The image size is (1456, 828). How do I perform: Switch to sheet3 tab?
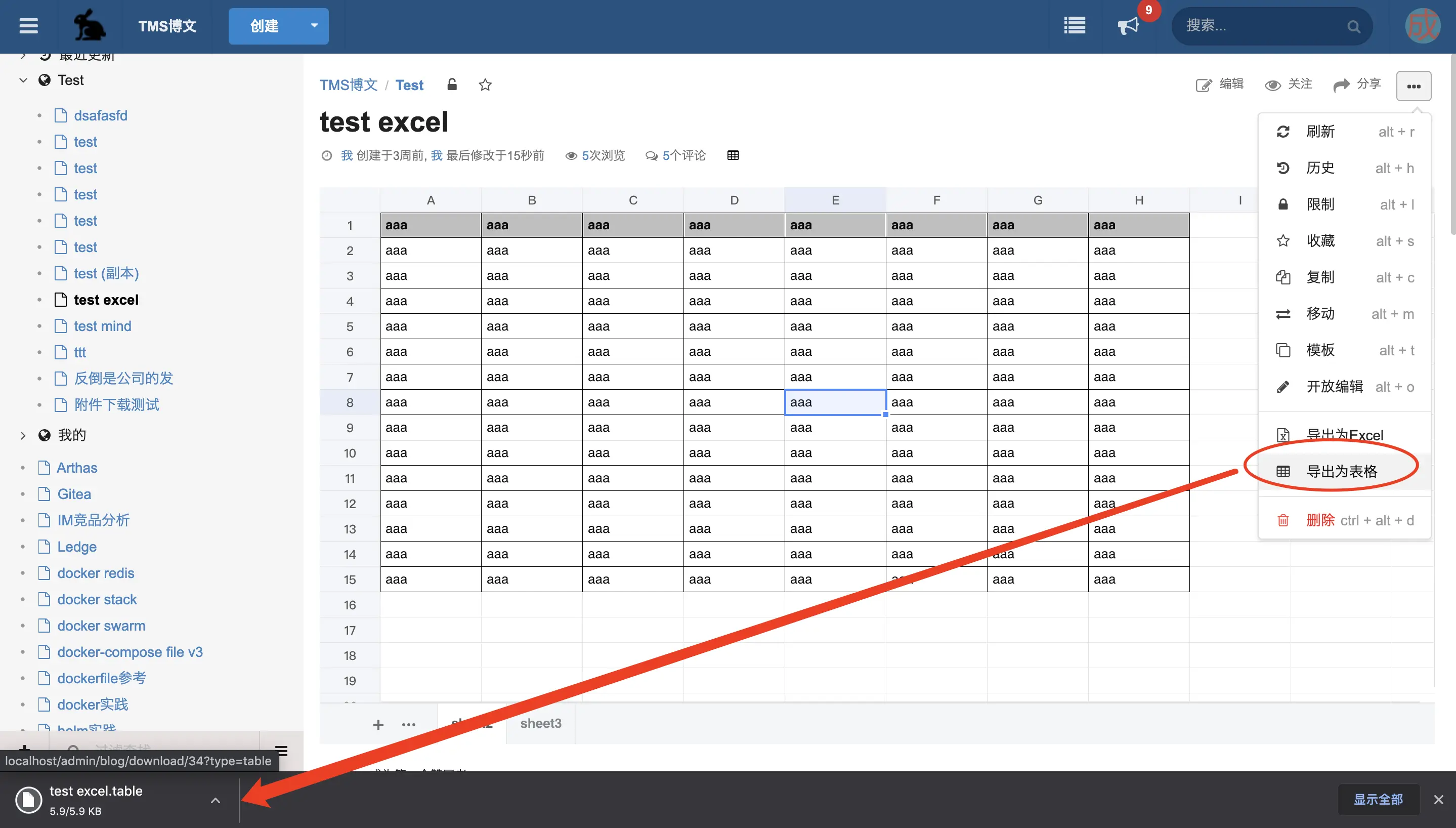pos(540,723)
